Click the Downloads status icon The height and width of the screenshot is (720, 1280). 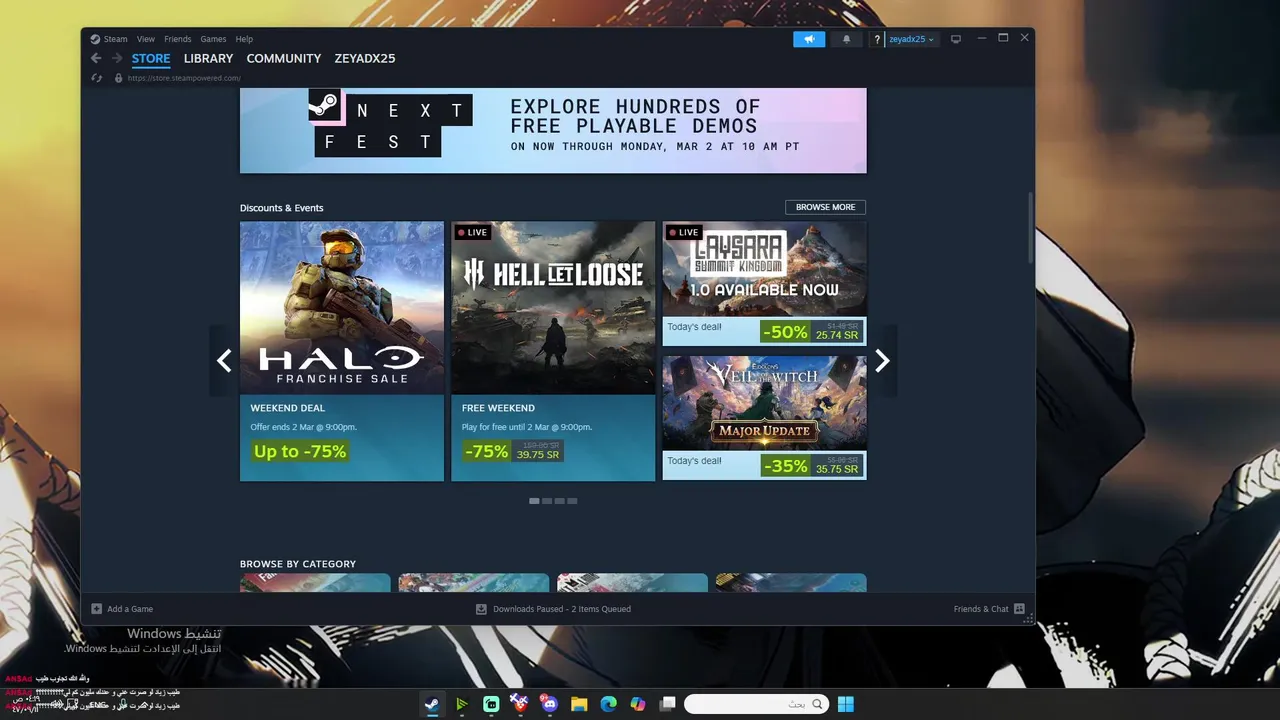[481, 609]
